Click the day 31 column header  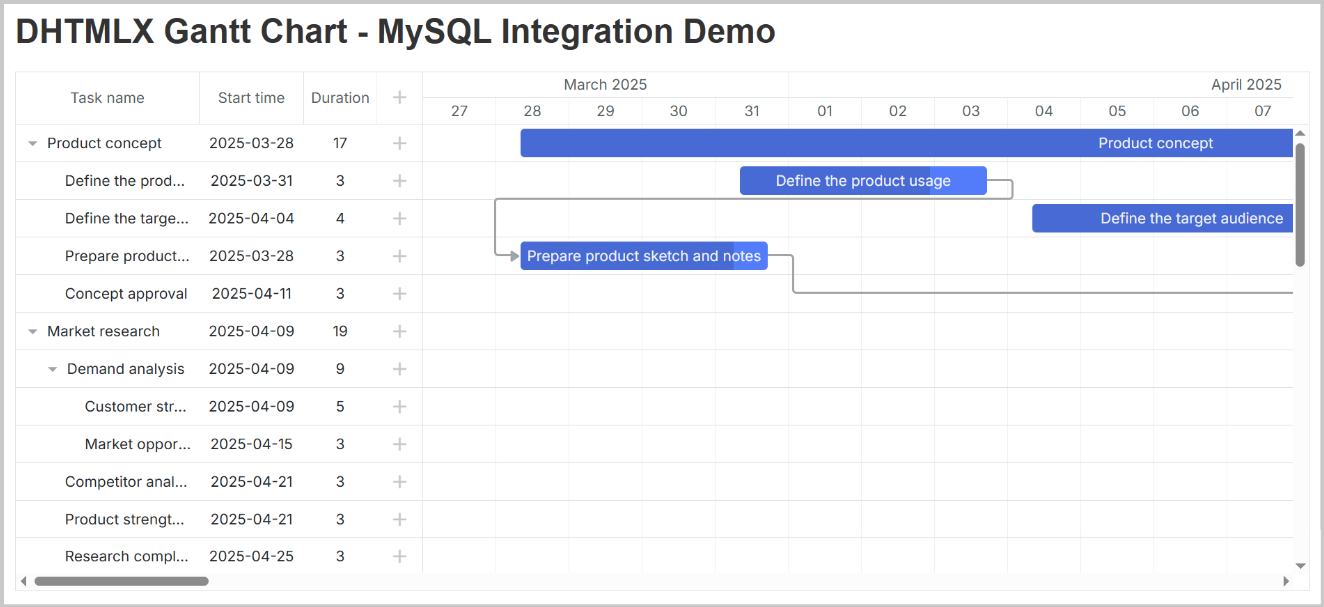pos(751,111)
